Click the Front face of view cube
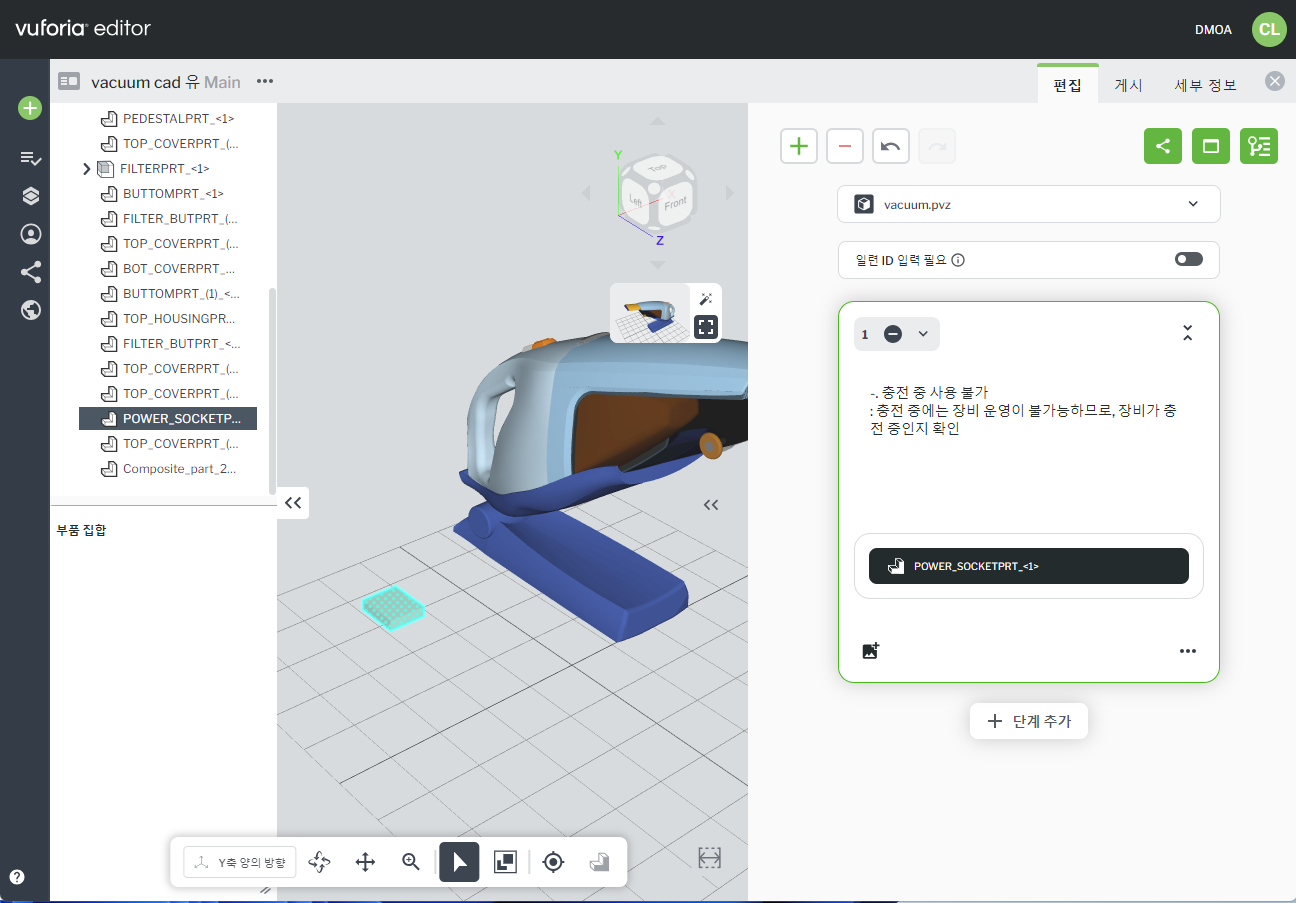1296x903 pixels. click(x=676, y=203)
